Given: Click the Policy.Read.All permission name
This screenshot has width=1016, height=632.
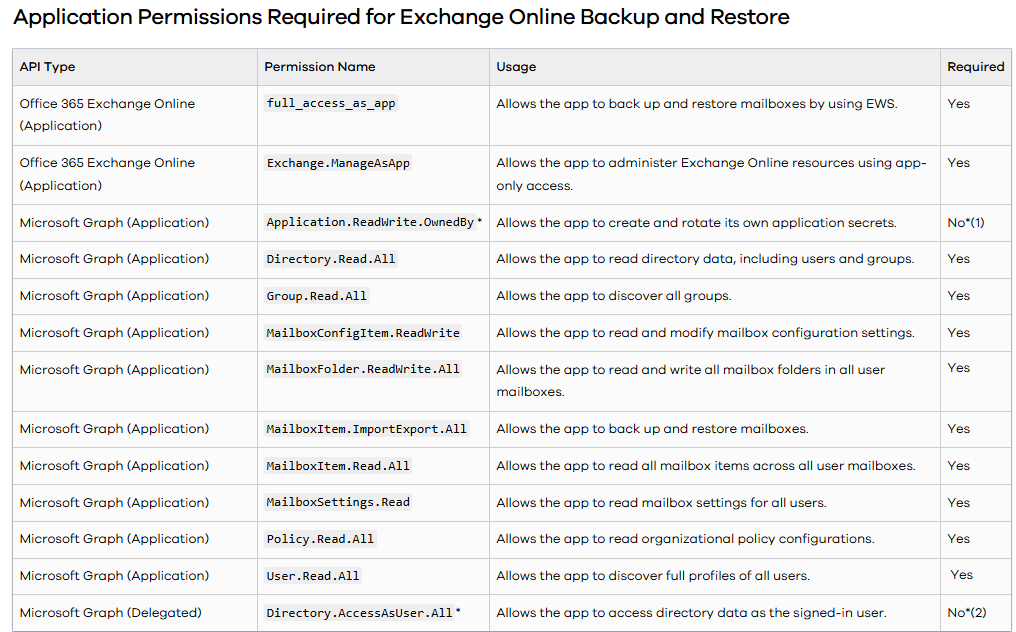Looking at the screenshot, I should coord(320,539).
